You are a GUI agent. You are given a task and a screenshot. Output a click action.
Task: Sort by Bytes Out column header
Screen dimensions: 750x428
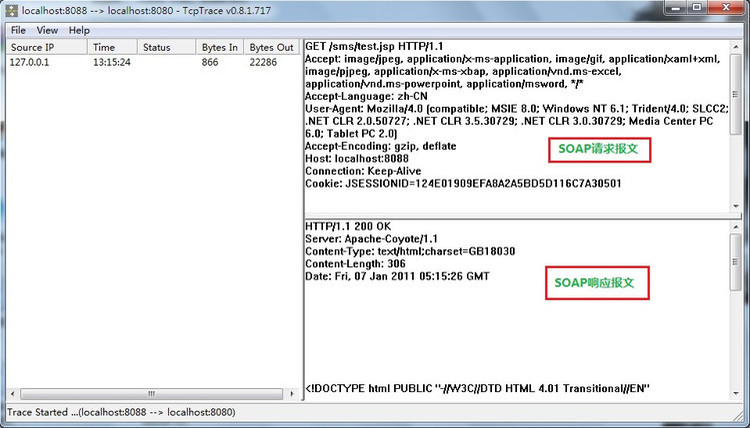coord(272,47)
